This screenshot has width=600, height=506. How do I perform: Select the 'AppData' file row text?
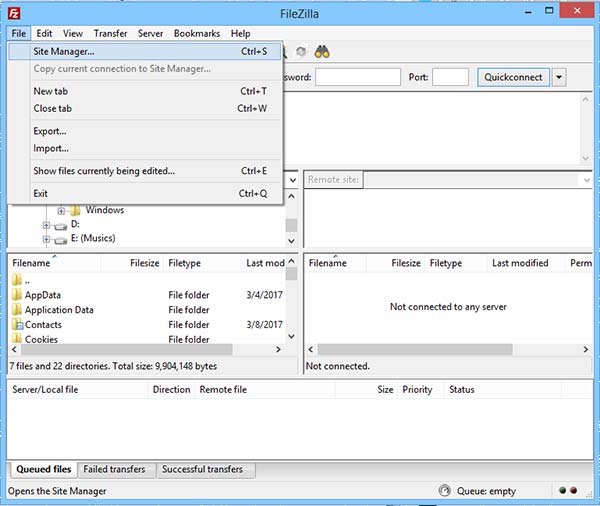(x=43, y=295)
